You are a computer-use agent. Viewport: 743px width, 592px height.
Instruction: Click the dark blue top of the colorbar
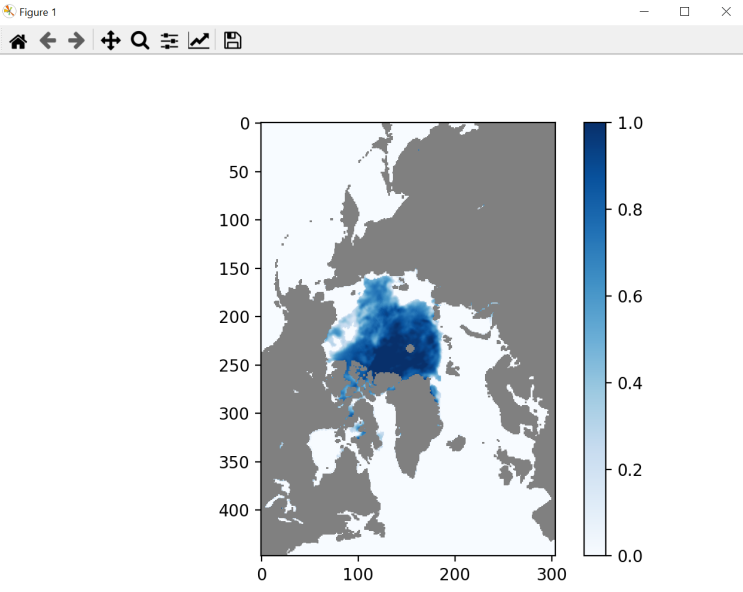(594, 128)
